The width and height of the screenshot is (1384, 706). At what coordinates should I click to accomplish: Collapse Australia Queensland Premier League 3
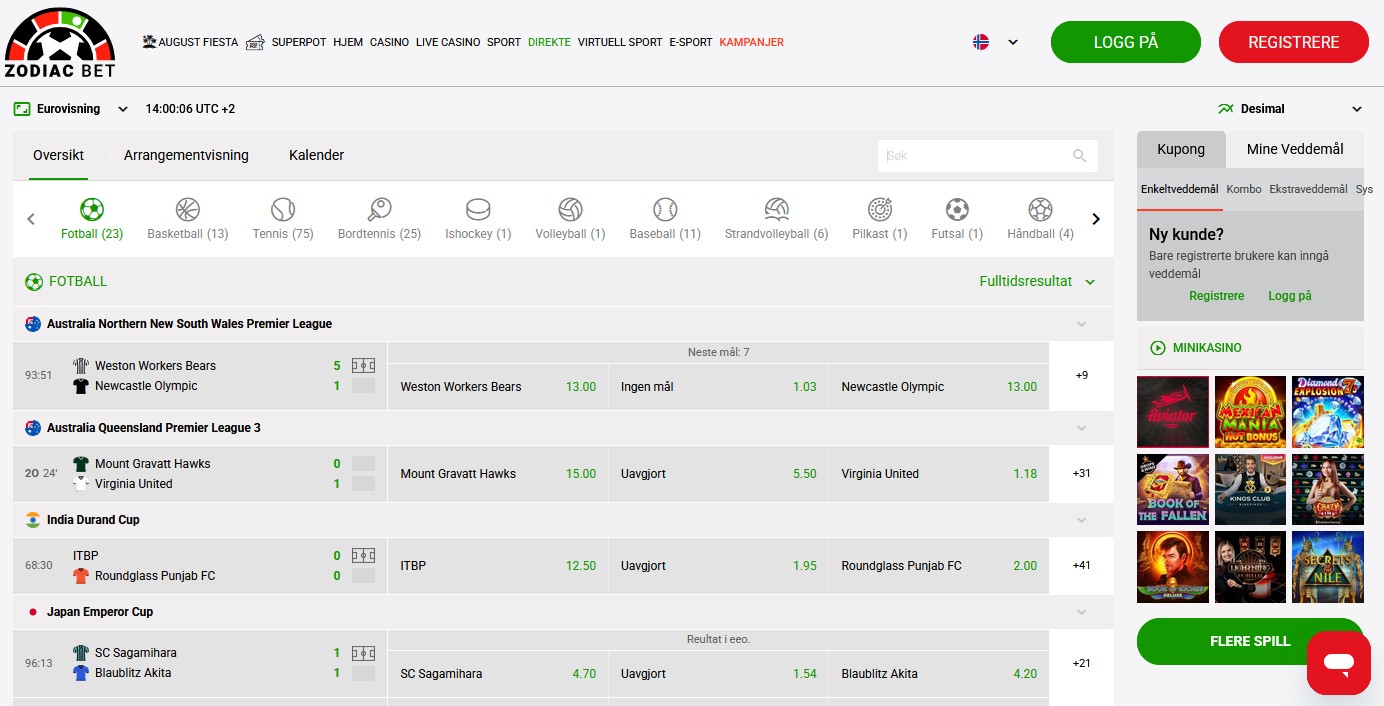1081,428
